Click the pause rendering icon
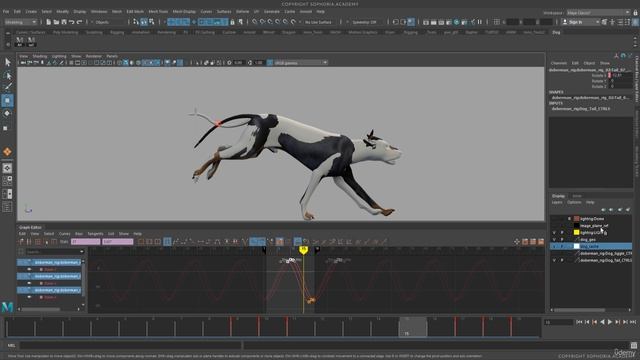 click(480, 22)
